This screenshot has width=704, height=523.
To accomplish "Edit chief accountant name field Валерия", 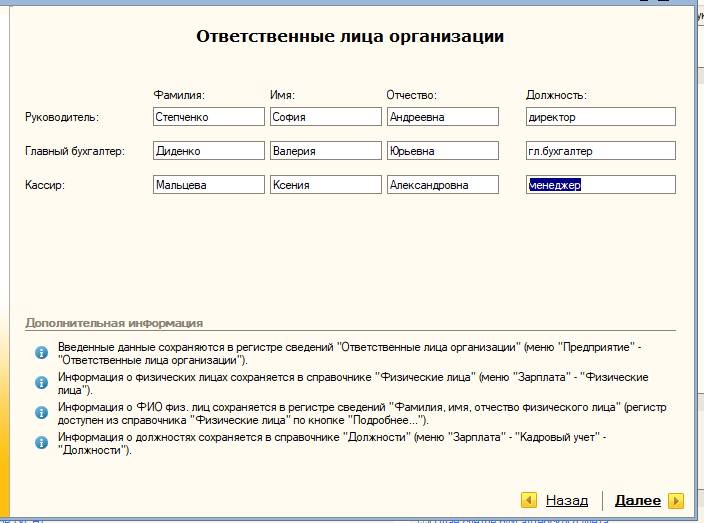I will point(326,151).
